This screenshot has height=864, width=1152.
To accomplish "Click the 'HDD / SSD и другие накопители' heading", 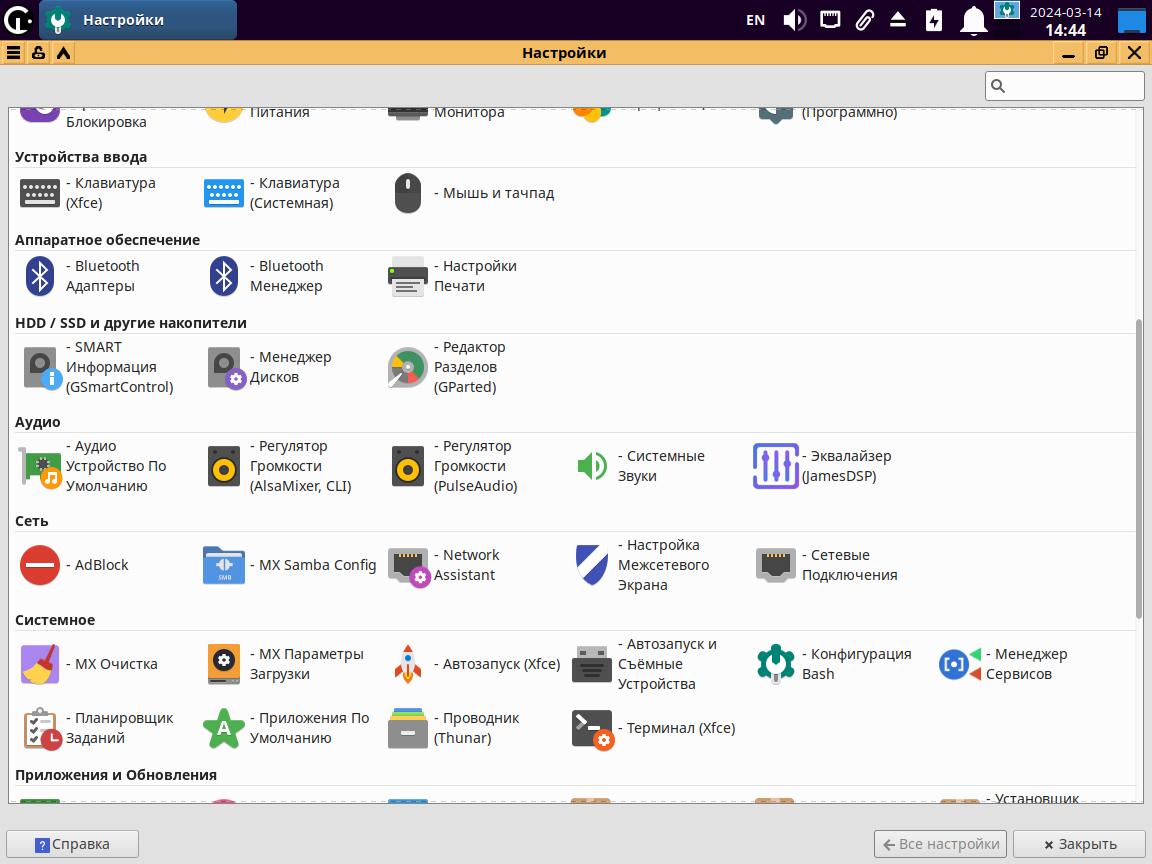I will click(131, 323).
